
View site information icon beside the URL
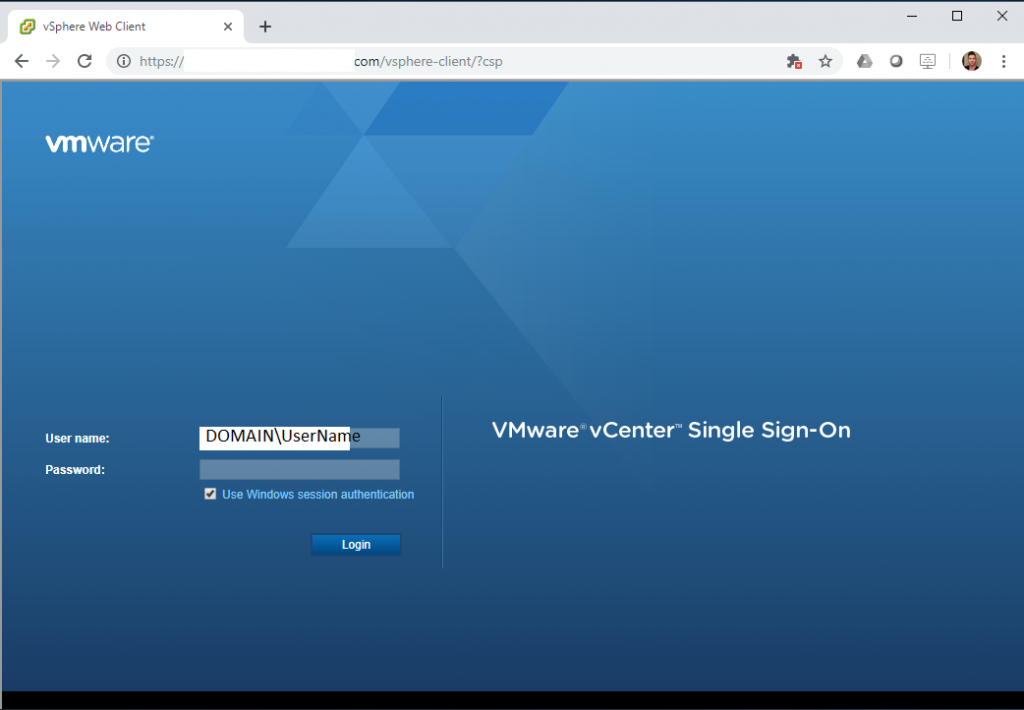coord(123,61)
